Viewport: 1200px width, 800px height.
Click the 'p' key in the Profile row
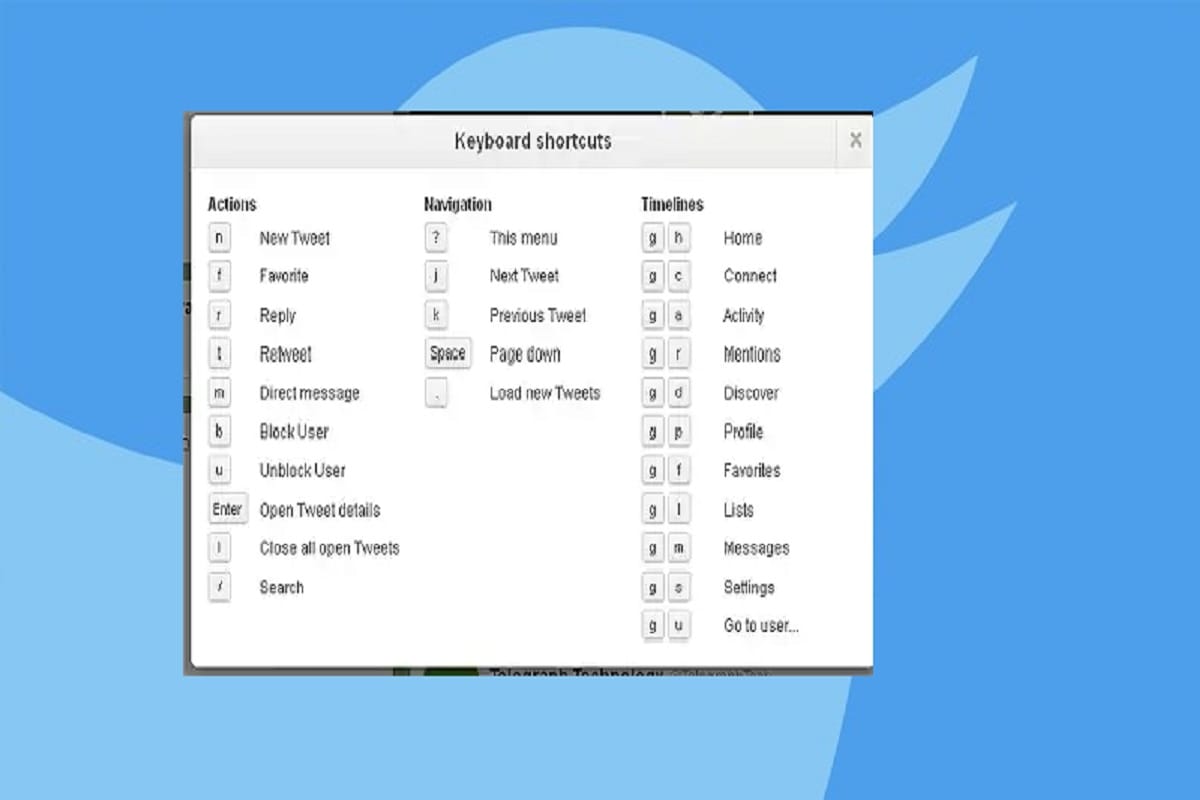(x=679, y=432)
